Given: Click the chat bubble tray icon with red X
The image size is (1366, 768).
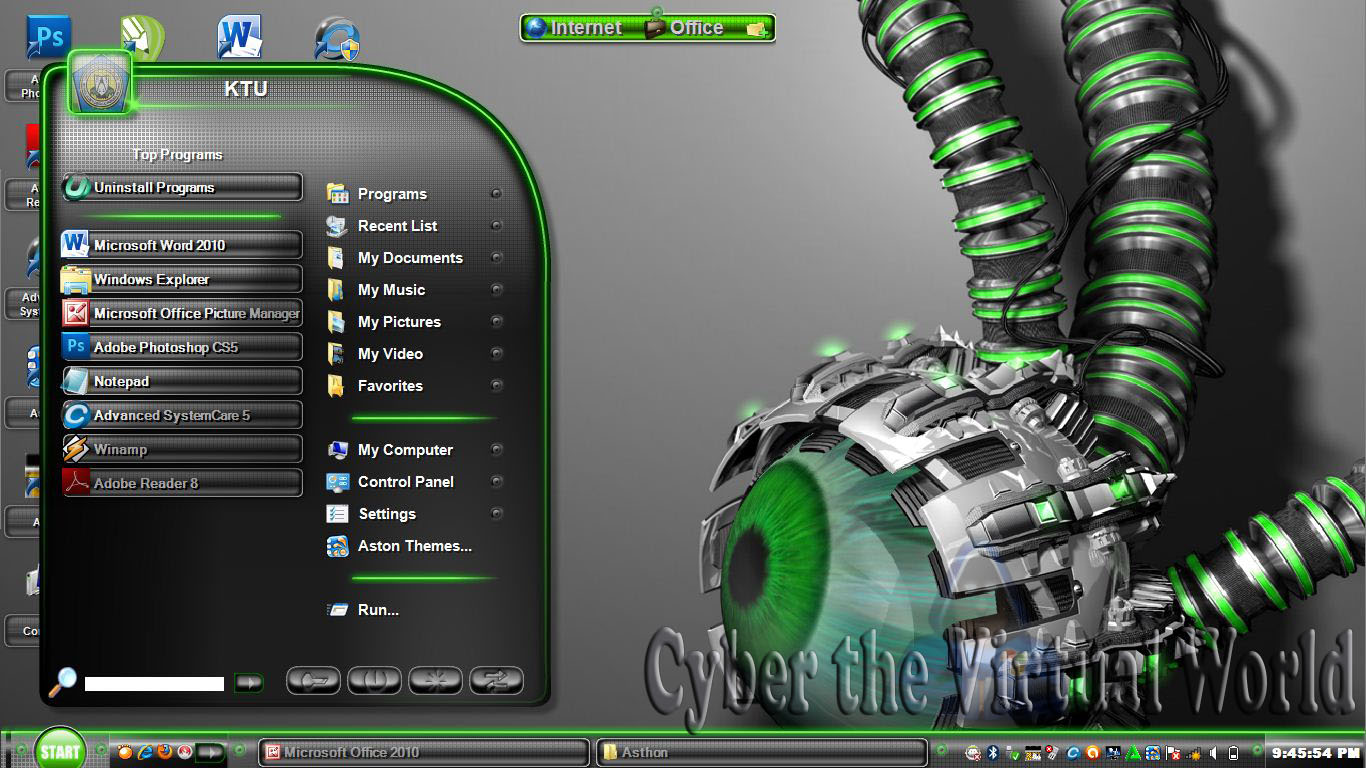Looking at the screenshot, I should [x=973, y=753].
